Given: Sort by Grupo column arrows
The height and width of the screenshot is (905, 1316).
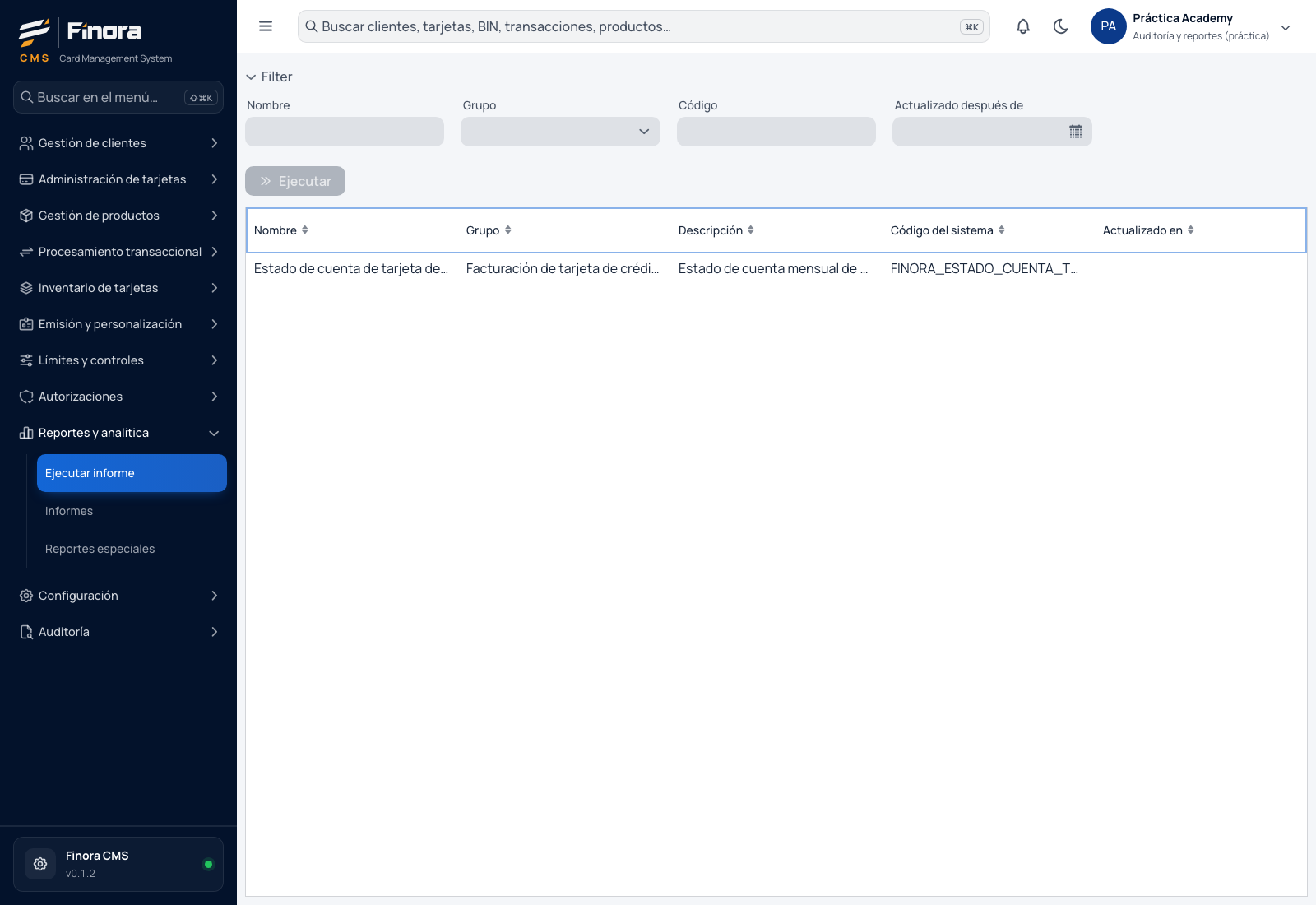Looking at the screenshot, I should [x=508, y=230].
